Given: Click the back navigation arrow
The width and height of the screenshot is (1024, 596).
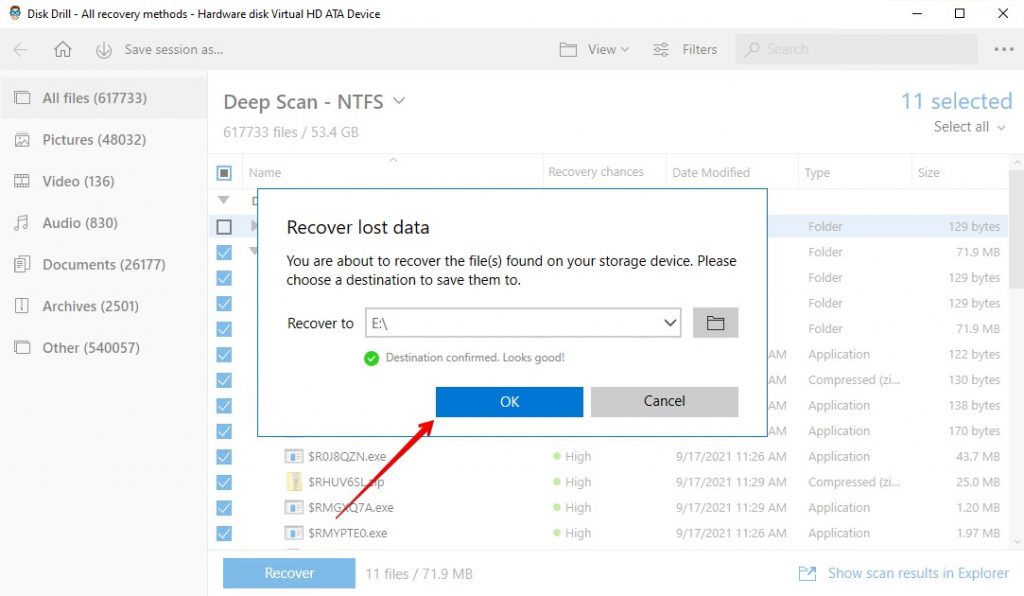Looking at the screenshot, I should [23, 48].
